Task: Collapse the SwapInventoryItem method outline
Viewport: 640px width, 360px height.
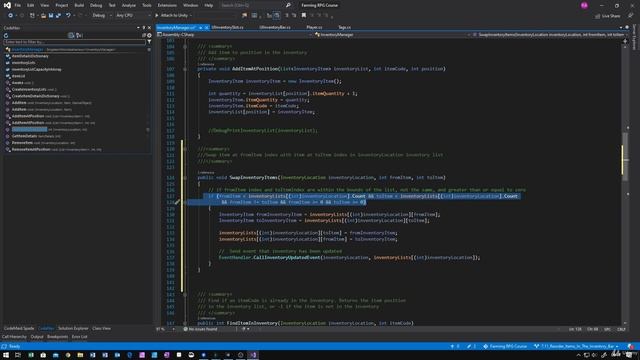Action: click(x=185, y=178)
